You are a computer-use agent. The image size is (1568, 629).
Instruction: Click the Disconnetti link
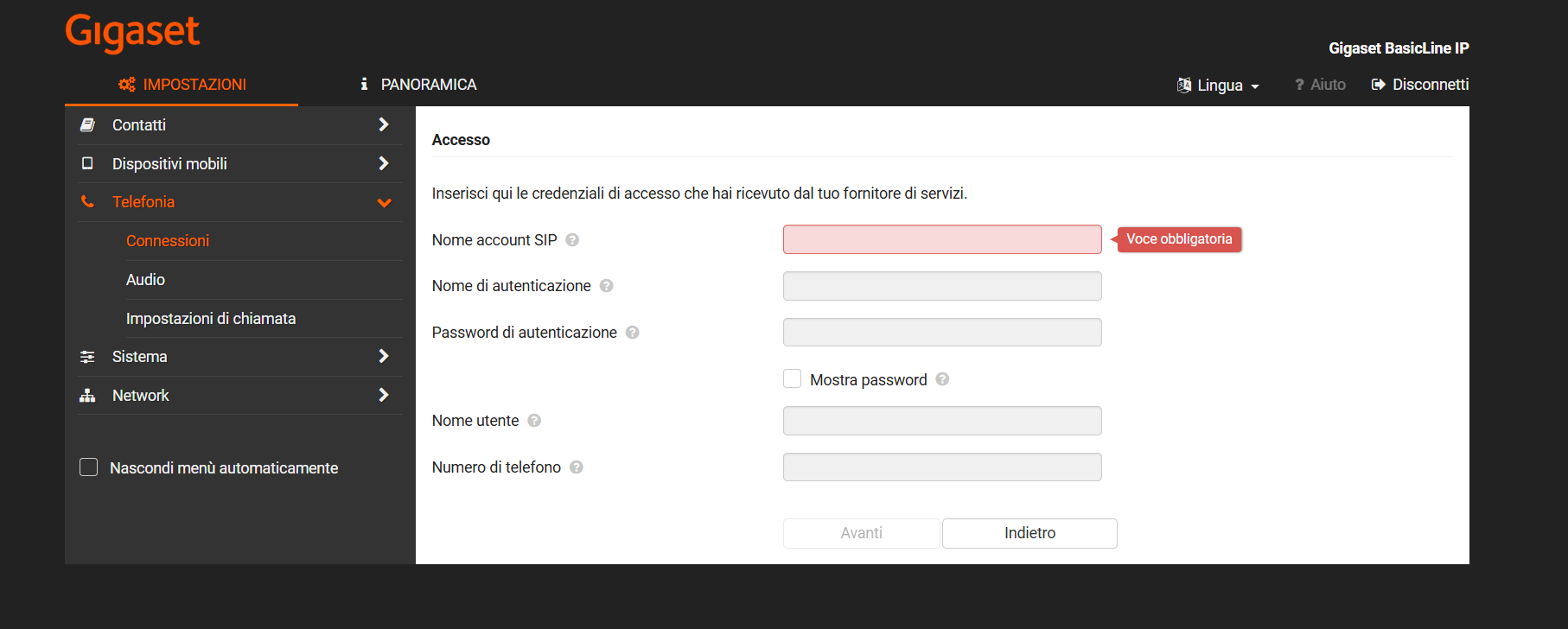click(x=1430, y=84)
